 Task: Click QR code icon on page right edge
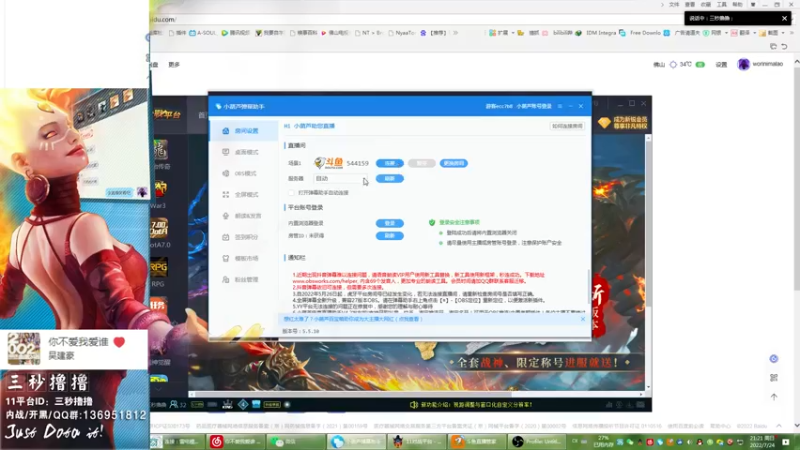pyautogui.click(x=774, y=378)
